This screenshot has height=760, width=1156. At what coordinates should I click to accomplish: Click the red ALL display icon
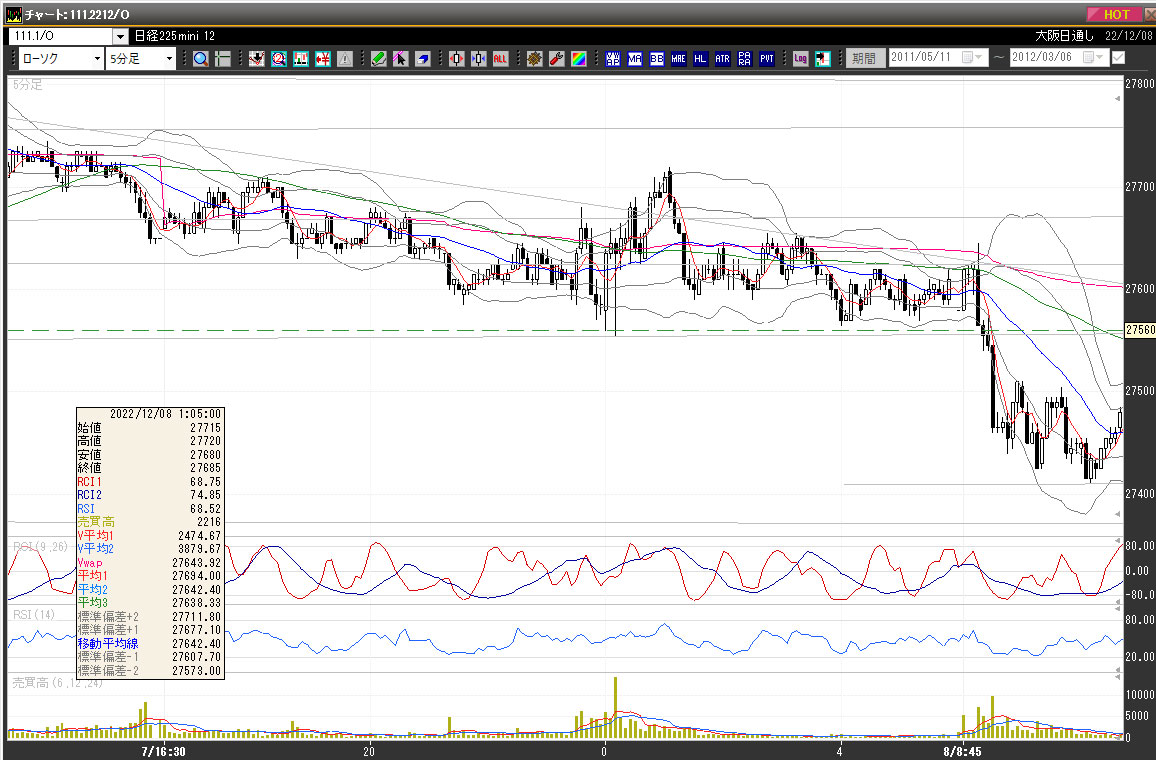(x=501, y=58)
